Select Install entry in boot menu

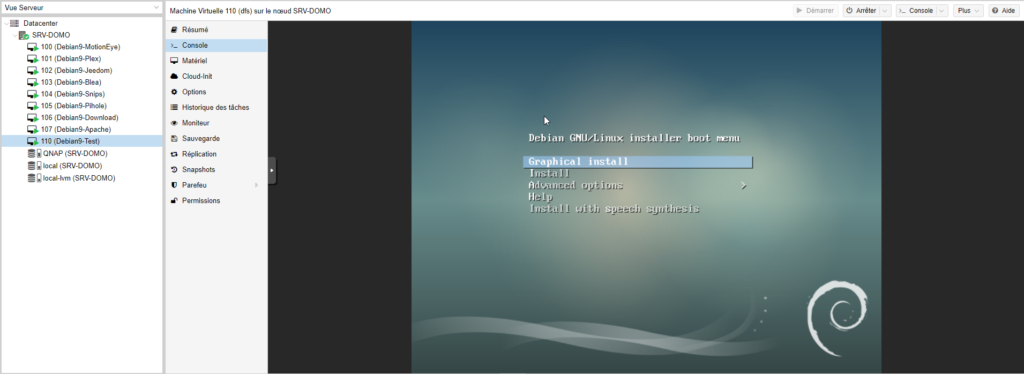549,174
